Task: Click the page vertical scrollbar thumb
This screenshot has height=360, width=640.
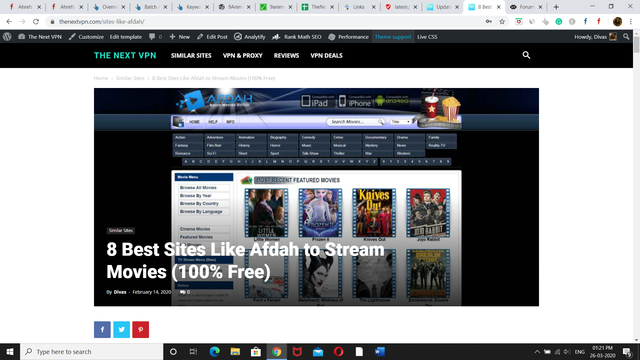Action: point(636,44)
